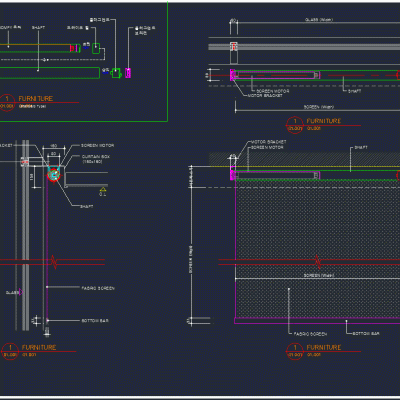Viewport: 400px width, 400px height.
Task: Click FABRIC SCREEN label in the curtain box section
Action: point(98,288)
